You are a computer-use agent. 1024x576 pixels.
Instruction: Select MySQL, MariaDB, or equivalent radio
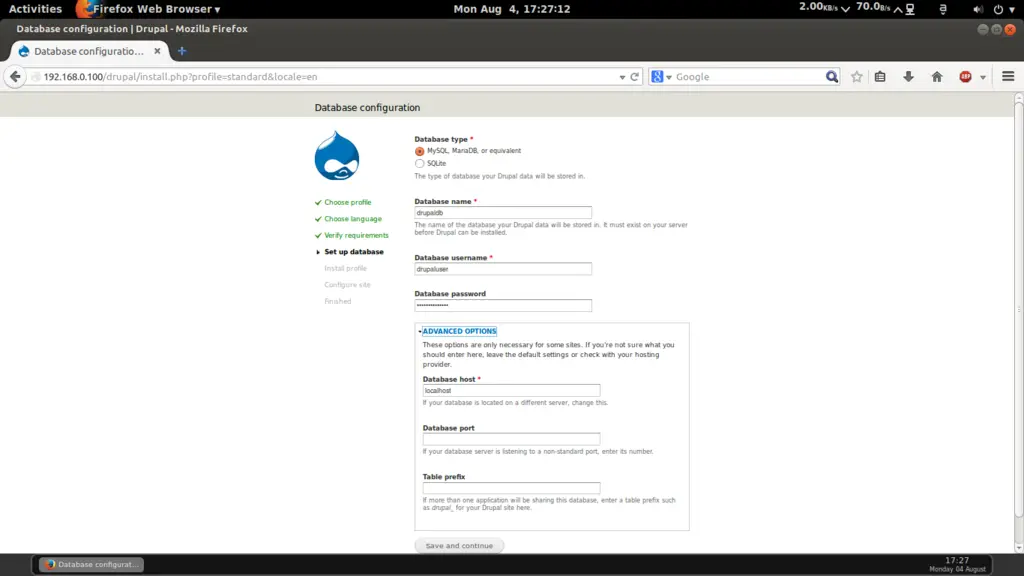coord(419,151)
